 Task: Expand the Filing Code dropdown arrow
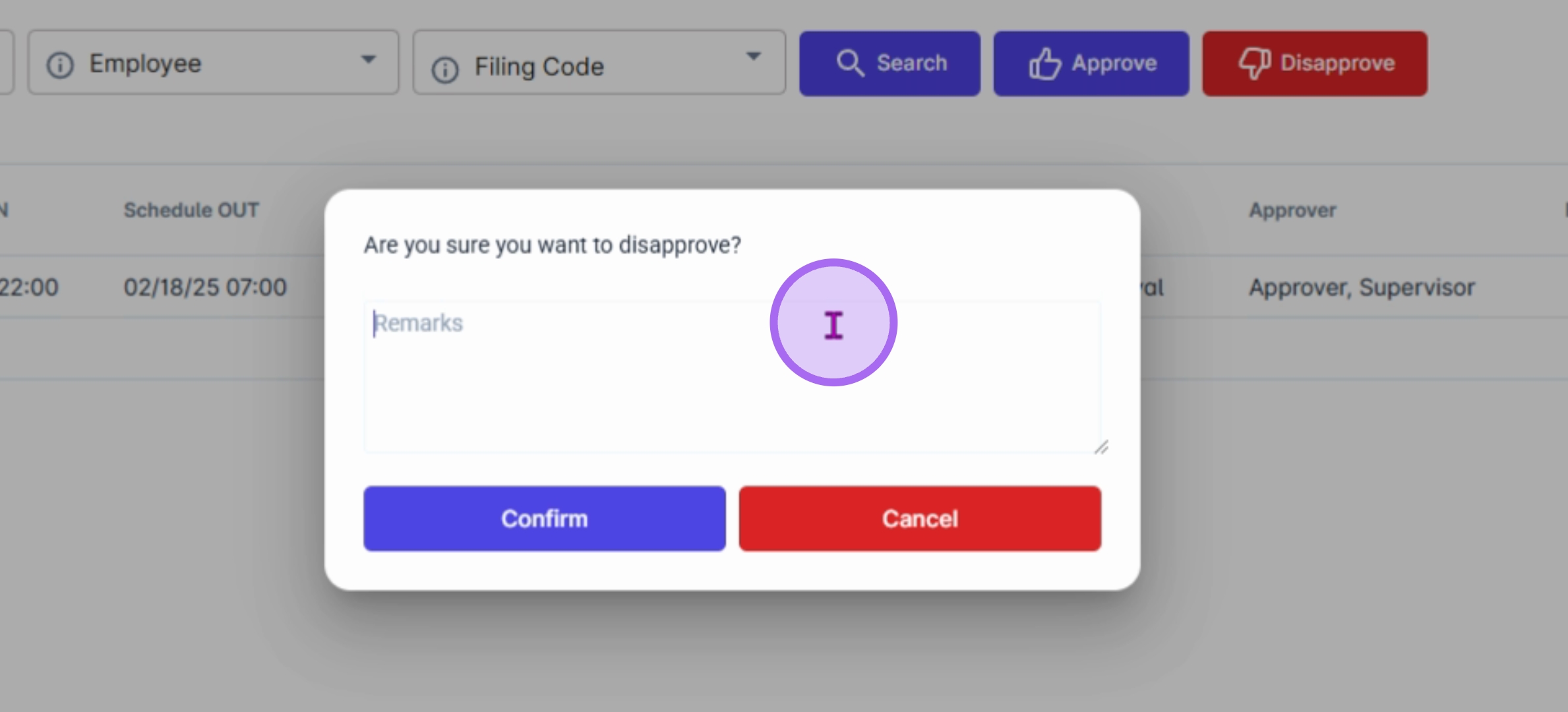pos(753,57)
